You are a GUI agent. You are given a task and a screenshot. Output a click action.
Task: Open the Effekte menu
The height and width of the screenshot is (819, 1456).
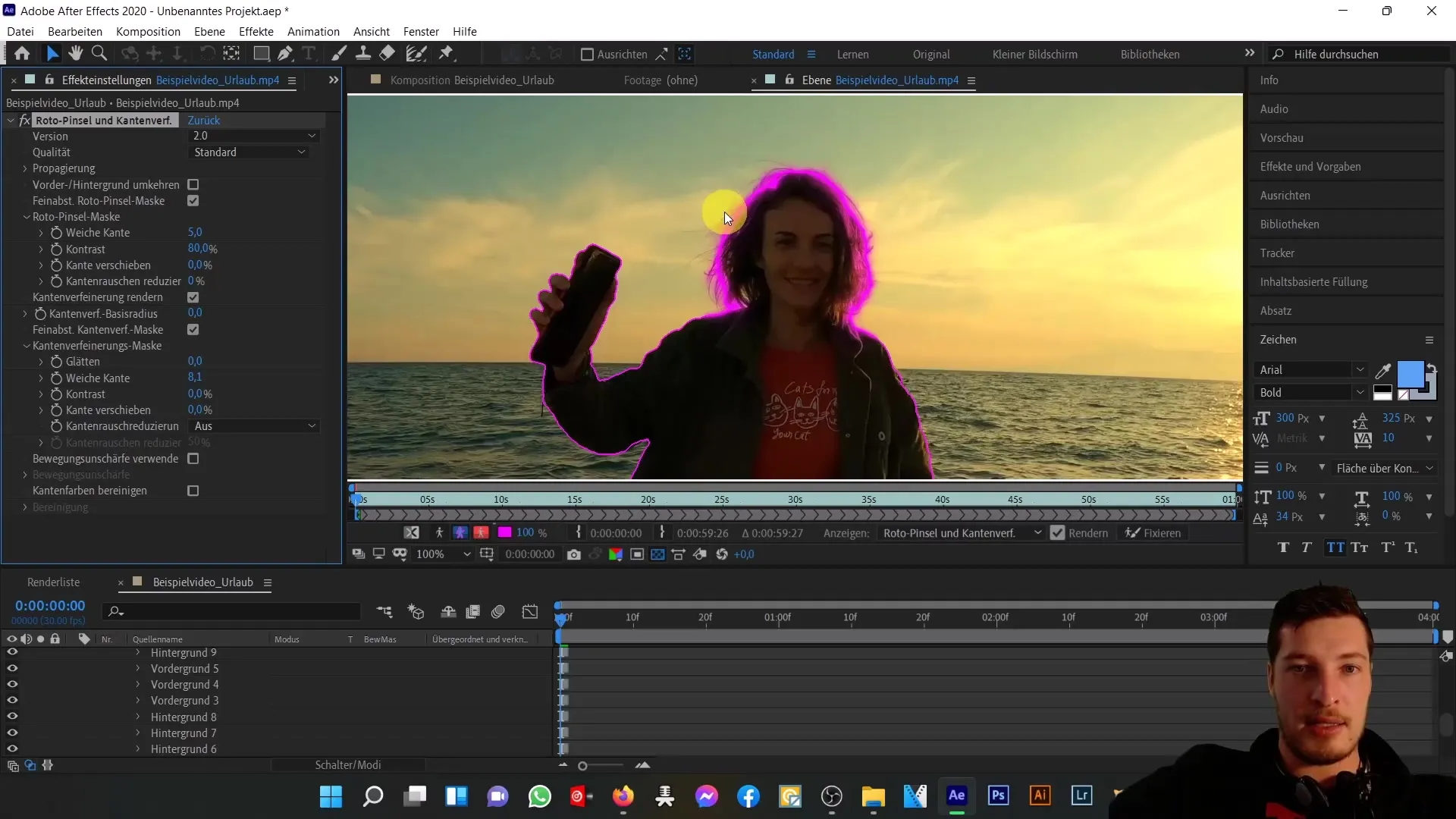coord(256,31)
